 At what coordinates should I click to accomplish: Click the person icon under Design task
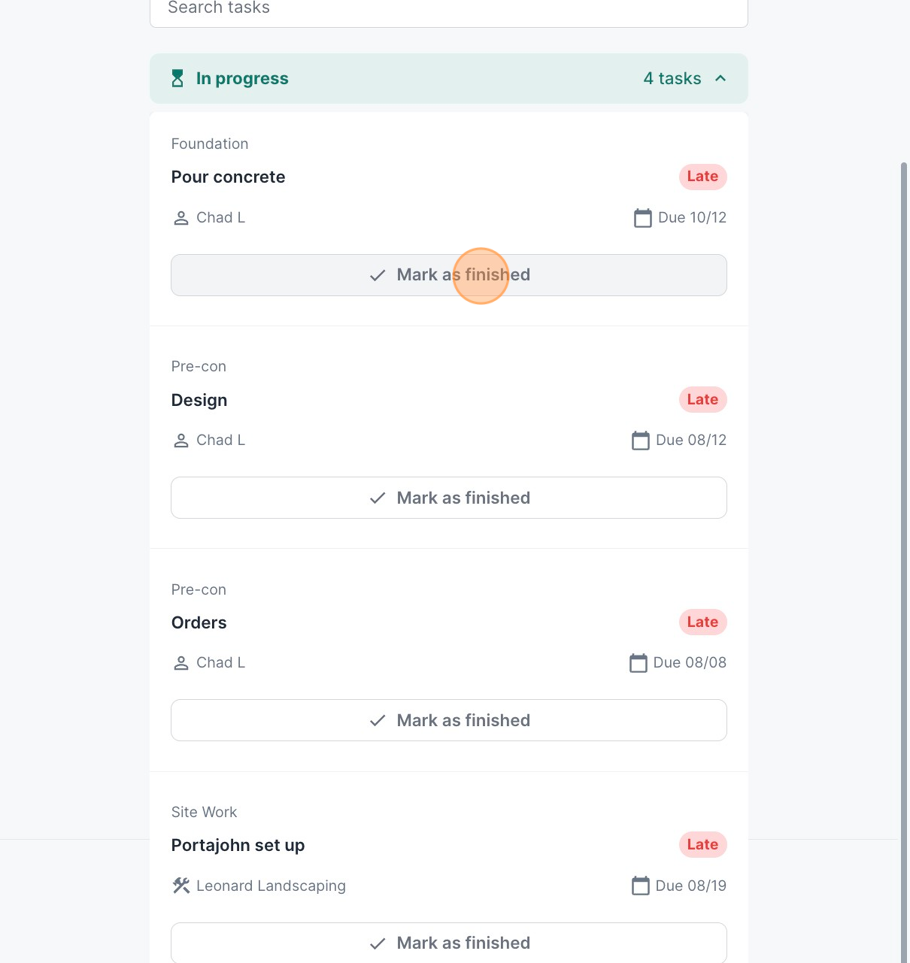pos(181,440)
